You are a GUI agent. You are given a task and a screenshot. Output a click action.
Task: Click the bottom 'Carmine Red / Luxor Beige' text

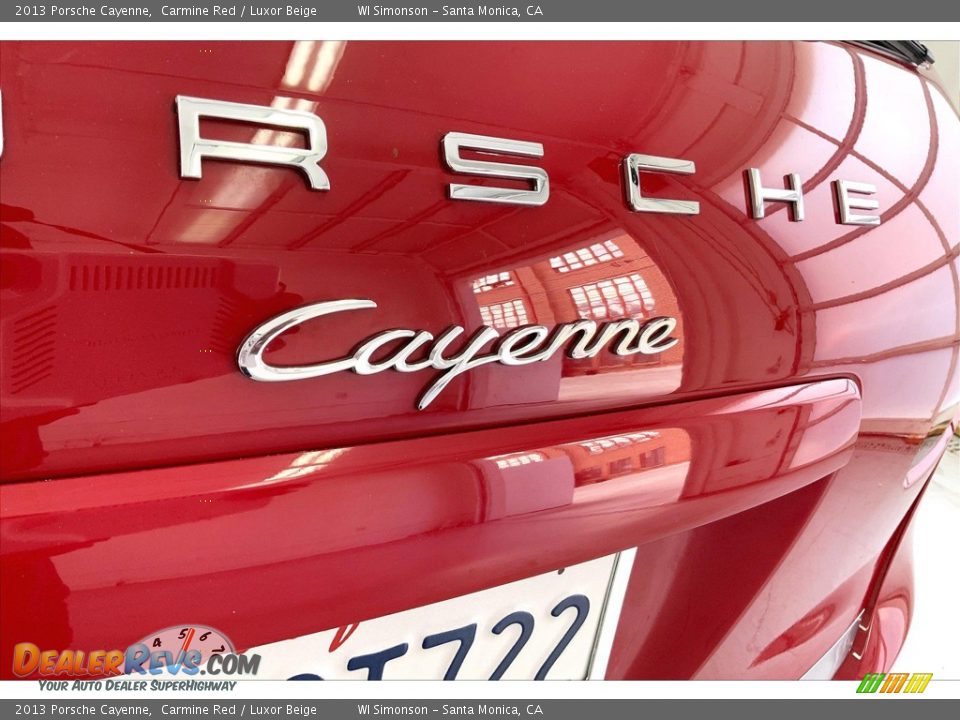239,710
